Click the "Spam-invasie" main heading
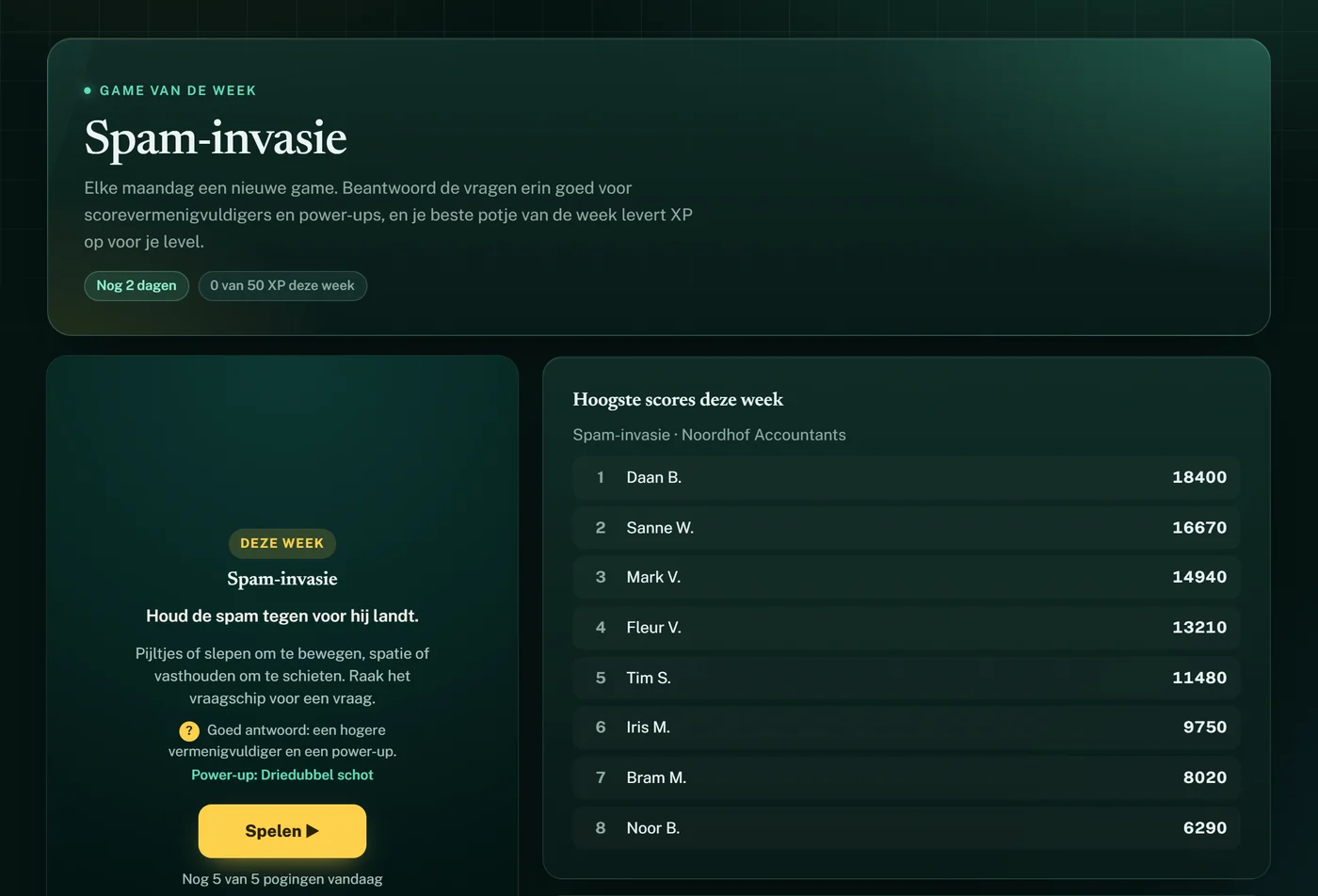 pos(216,137)
